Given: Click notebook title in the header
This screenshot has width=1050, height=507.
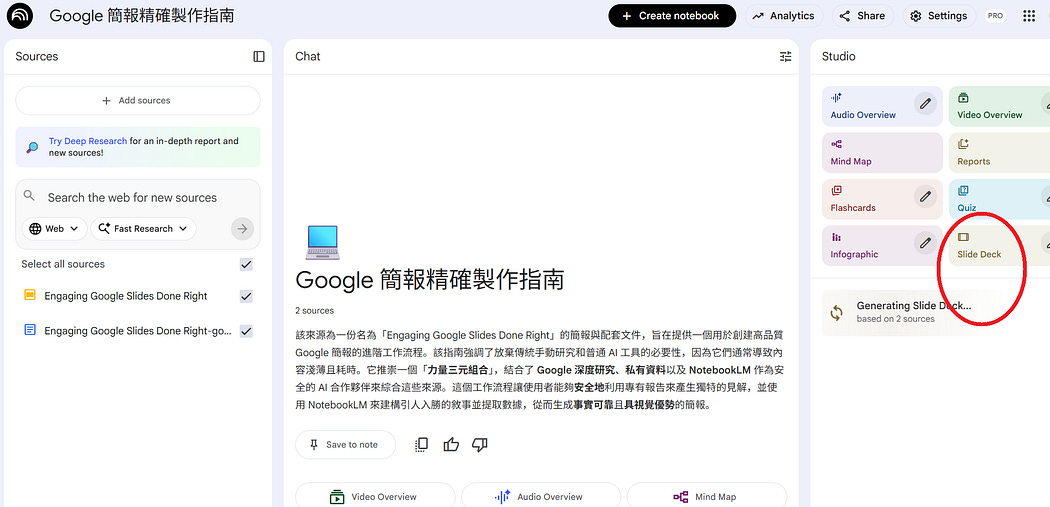Looking at the screenshot, I should coord(142,16).
